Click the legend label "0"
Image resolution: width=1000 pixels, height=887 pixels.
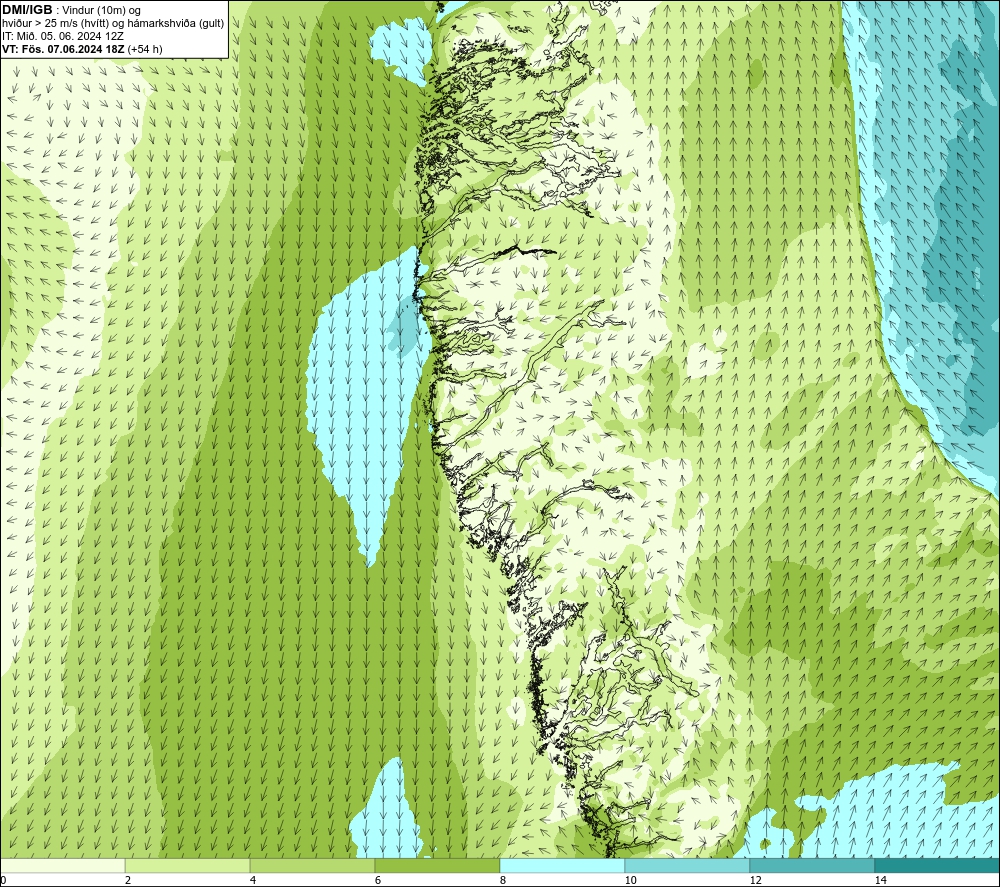[x=3, y=880]
